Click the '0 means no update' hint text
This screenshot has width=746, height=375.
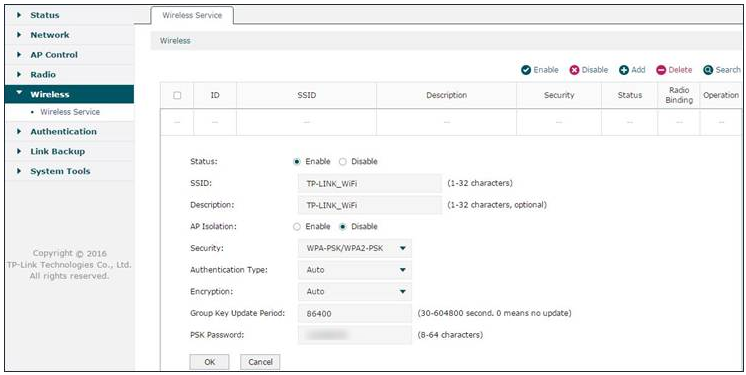point(536,314)
